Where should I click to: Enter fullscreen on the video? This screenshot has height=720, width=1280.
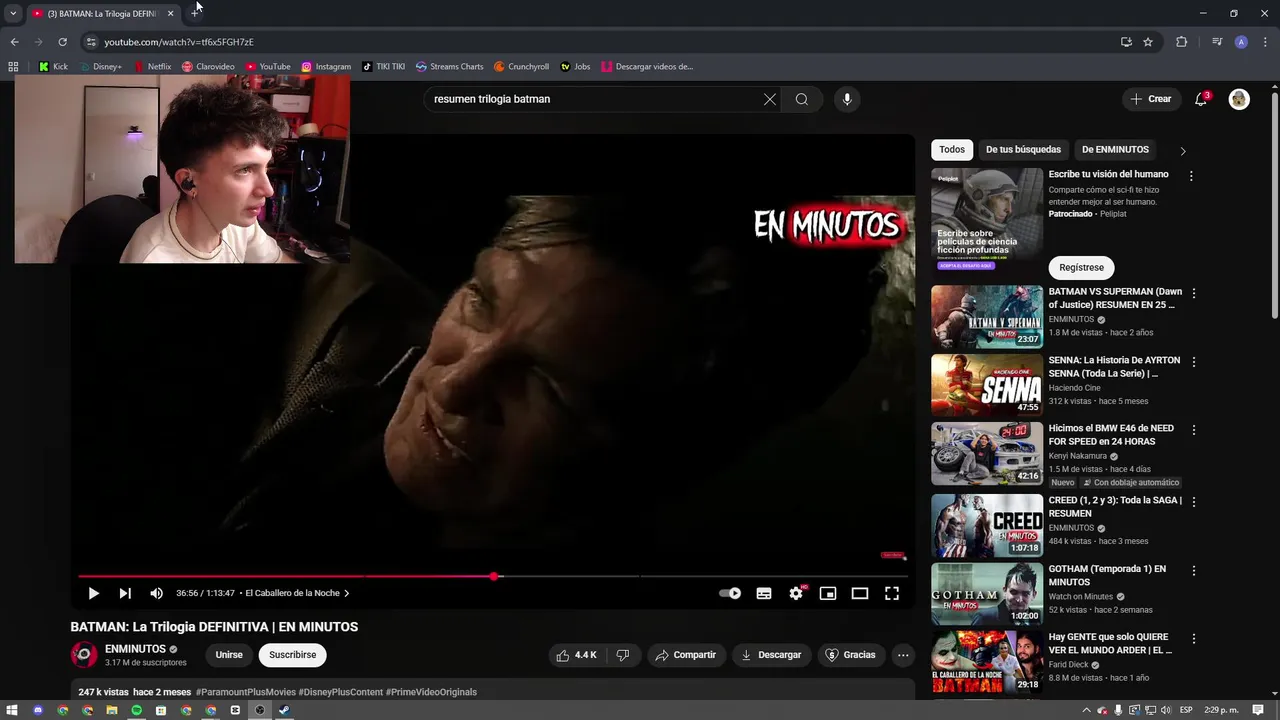pyautogui.click(x=892, y=593)
